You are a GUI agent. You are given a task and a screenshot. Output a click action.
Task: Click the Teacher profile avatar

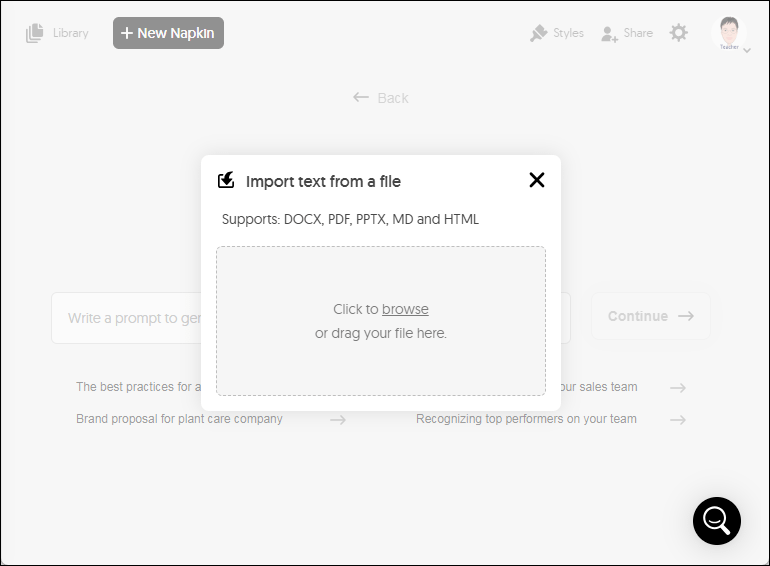coord(729,32)
